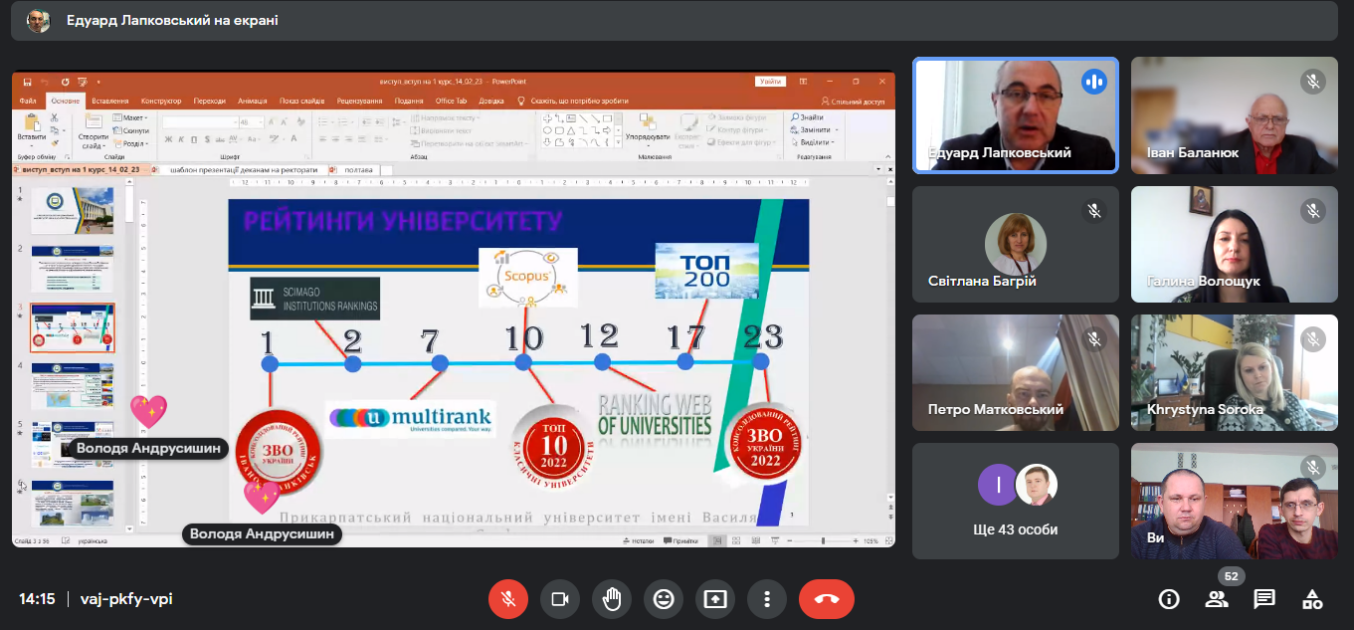Open the three-dot more options menu

coord(767,599)
